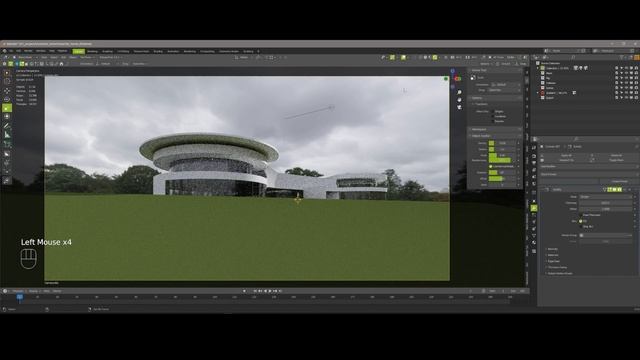The image size is (640, 360).
Task: Open Solidify Mode dropdown
Action: 606,197
